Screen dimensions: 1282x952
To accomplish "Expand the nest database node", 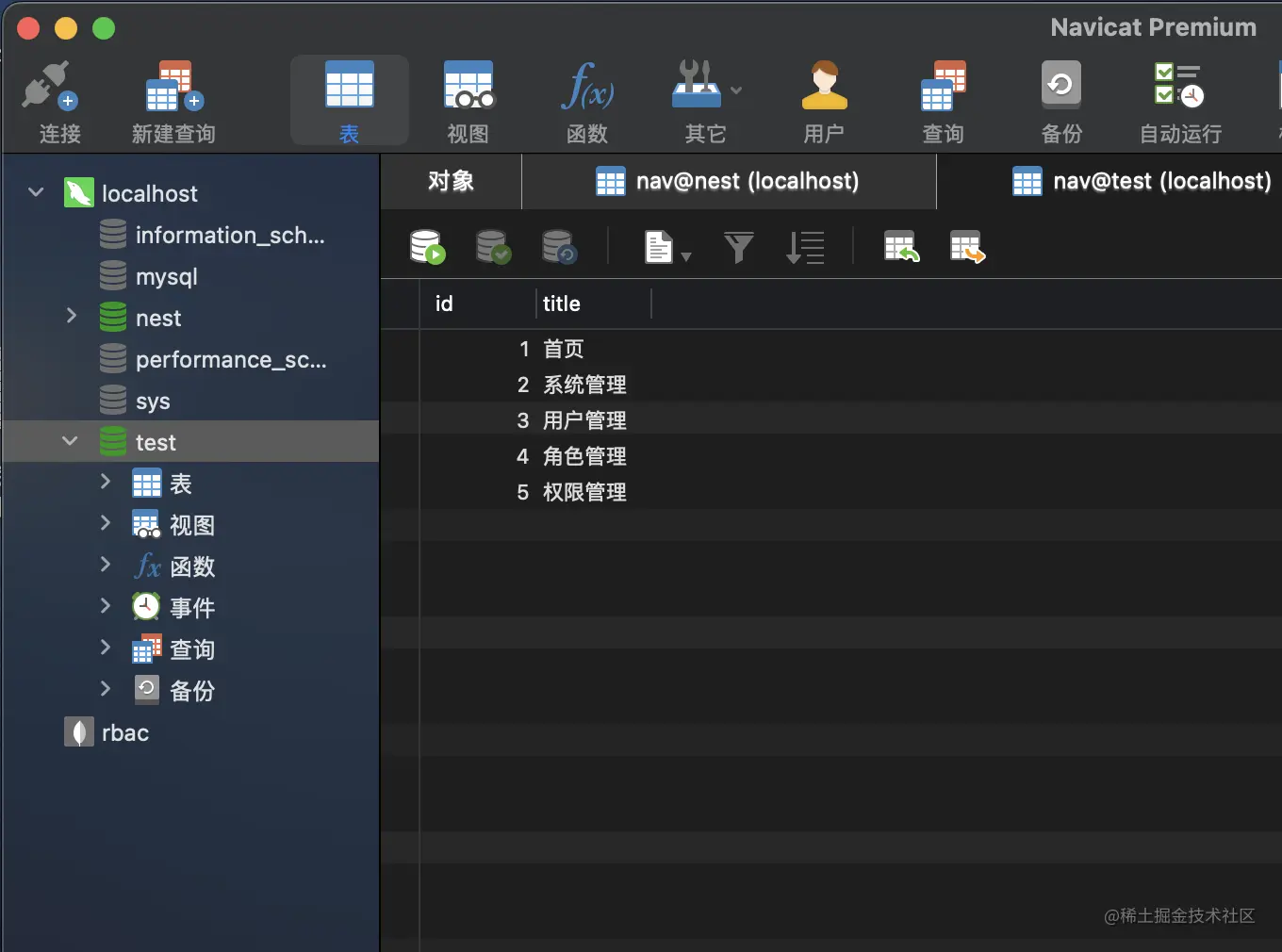I will [x=74, y=318].
